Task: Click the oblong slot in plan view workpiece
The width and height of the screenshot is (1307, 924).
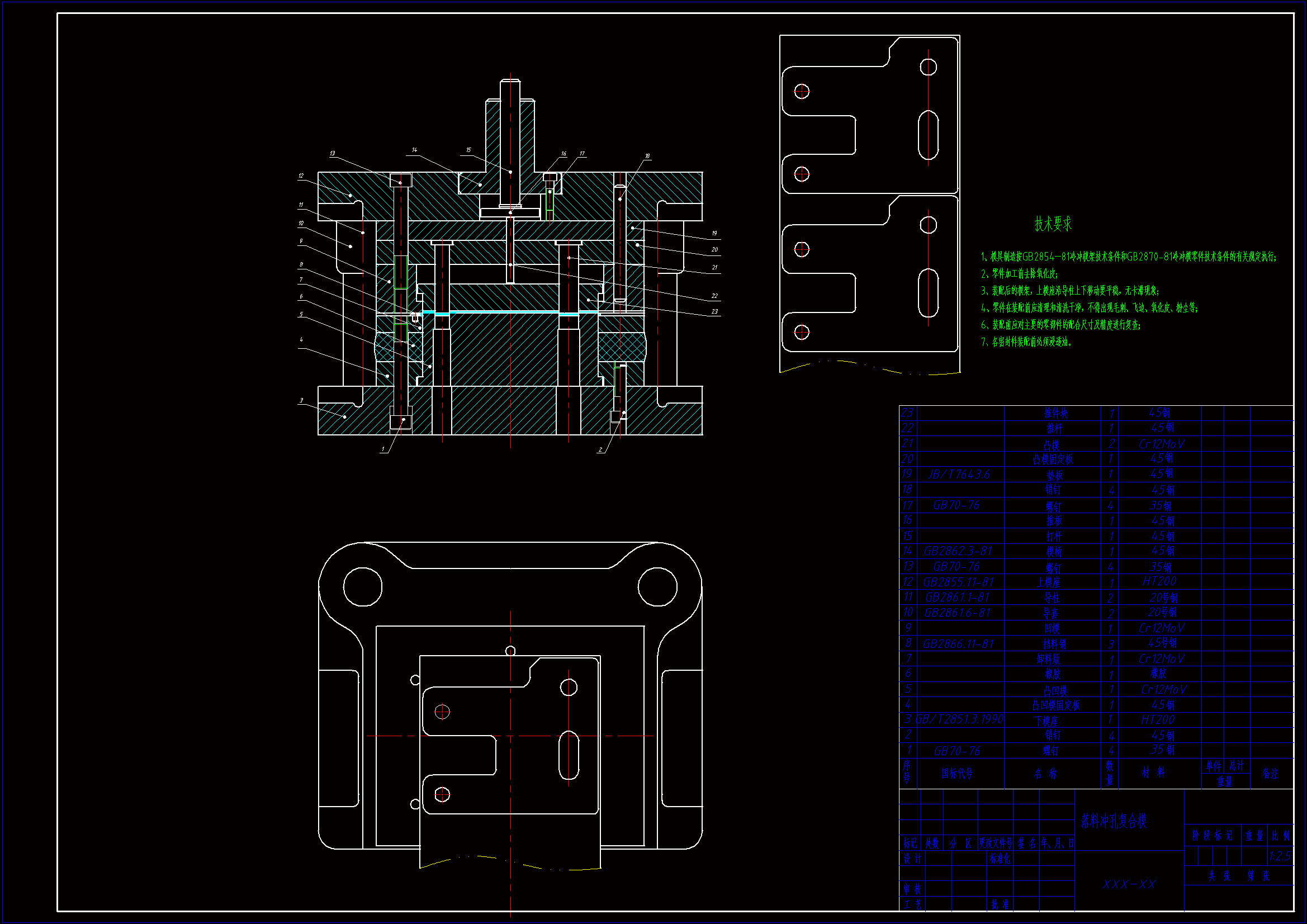Action: tap(569, 755)
